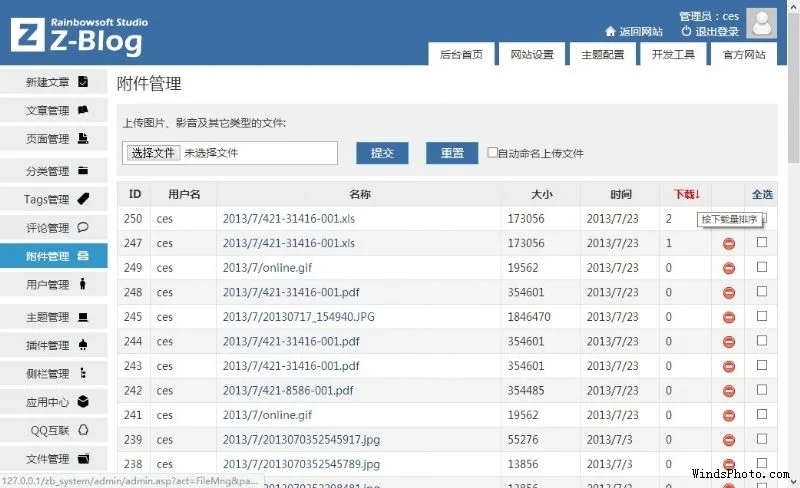This screenshot has width=800, height=488.
Task: Enable 自动命名上传文件 checkbox
Action: point(492,152)
